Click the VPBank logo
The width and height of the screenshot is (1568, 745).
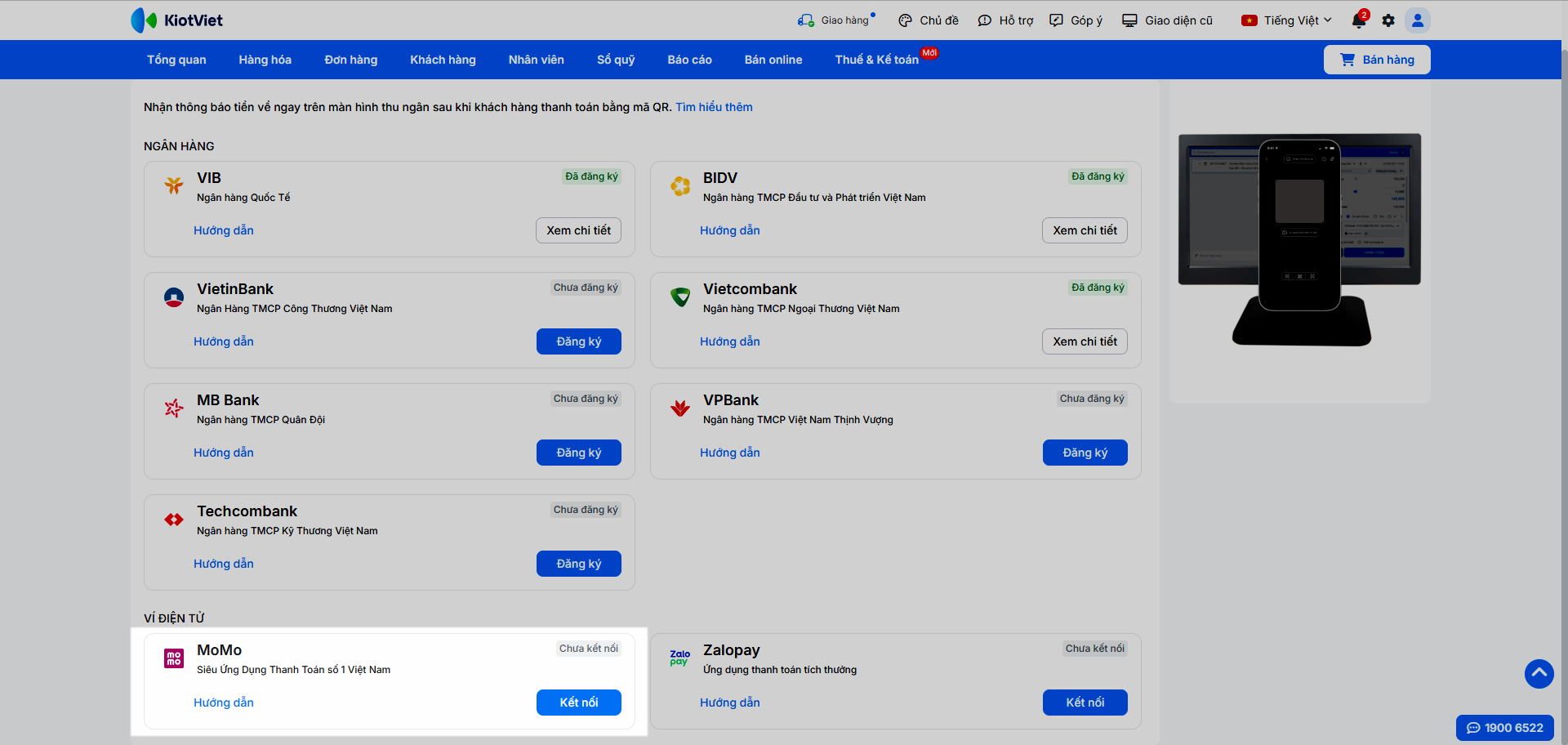[x=680, y=408]
